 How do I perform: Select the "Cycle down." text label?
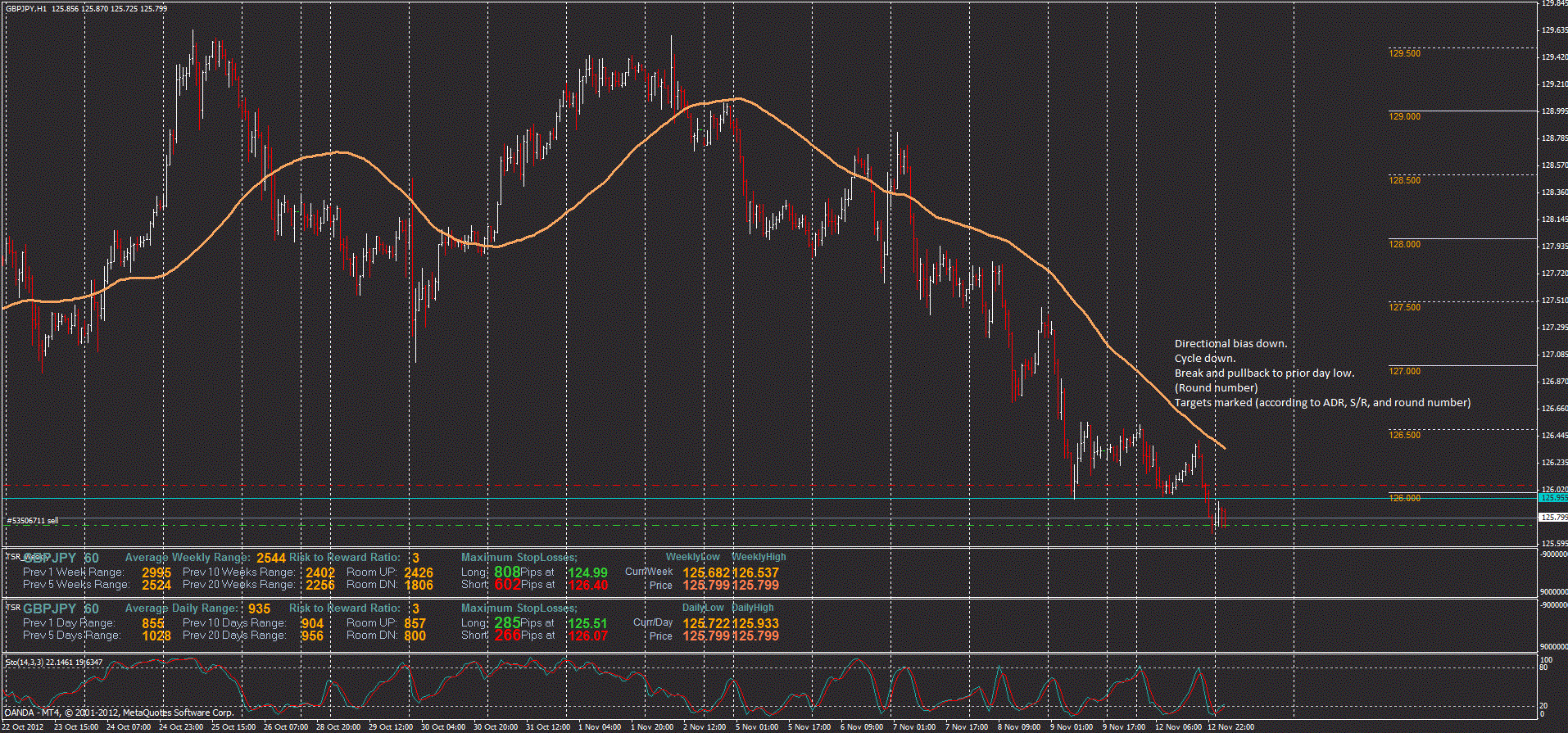coord(1204,359)
